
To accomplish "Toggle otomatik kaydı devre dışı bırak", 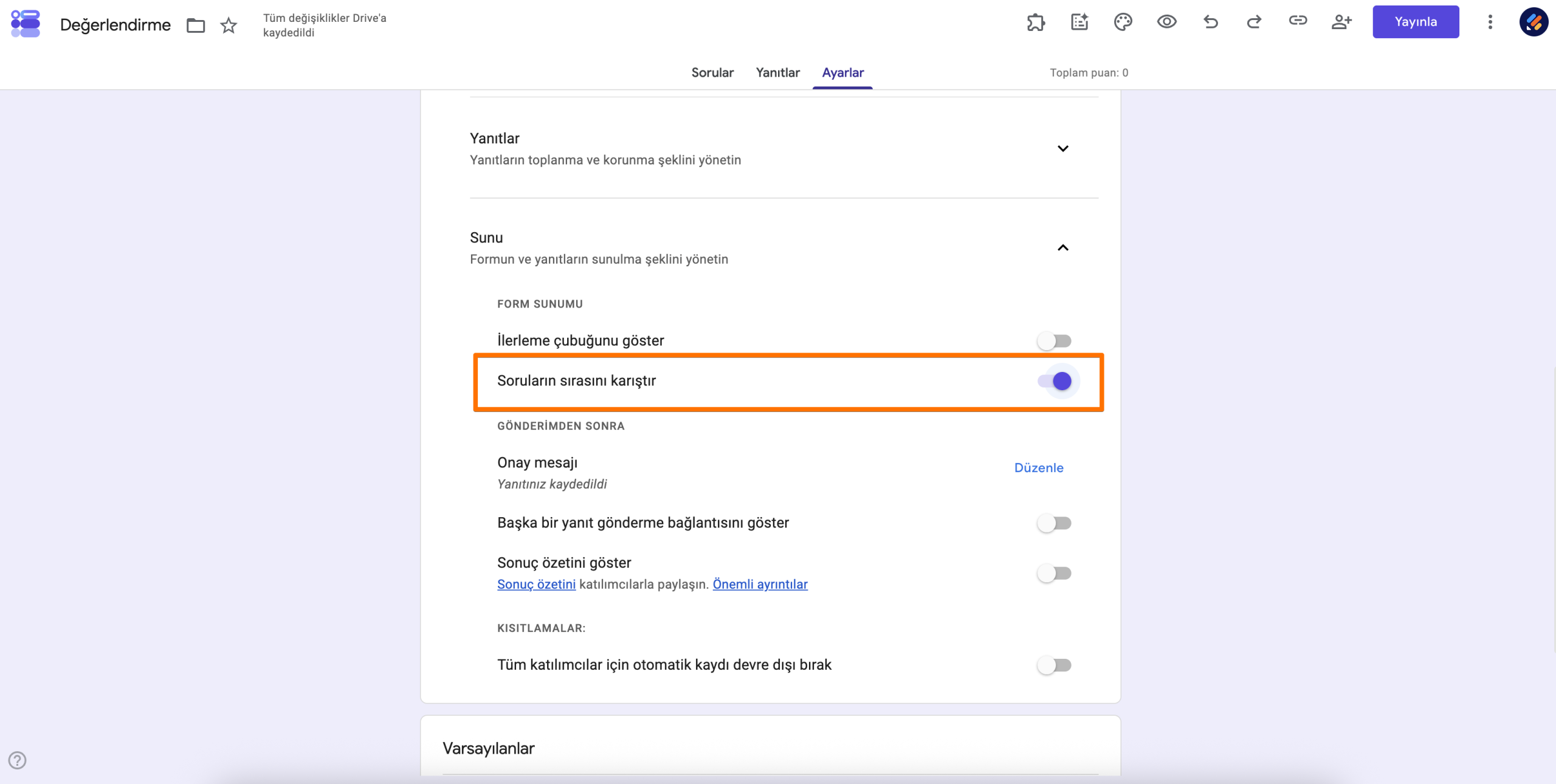I will coord(1055,665).
